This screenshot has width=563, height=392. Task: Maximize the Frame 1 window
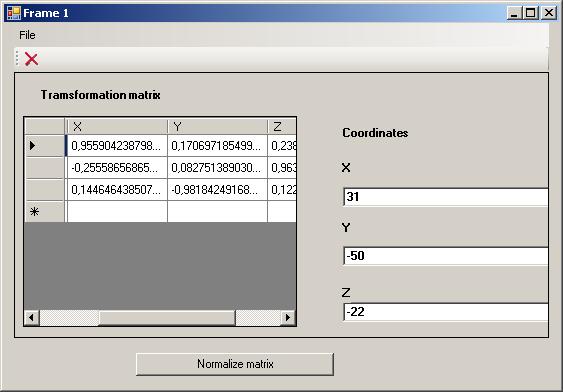coord(530,13)
